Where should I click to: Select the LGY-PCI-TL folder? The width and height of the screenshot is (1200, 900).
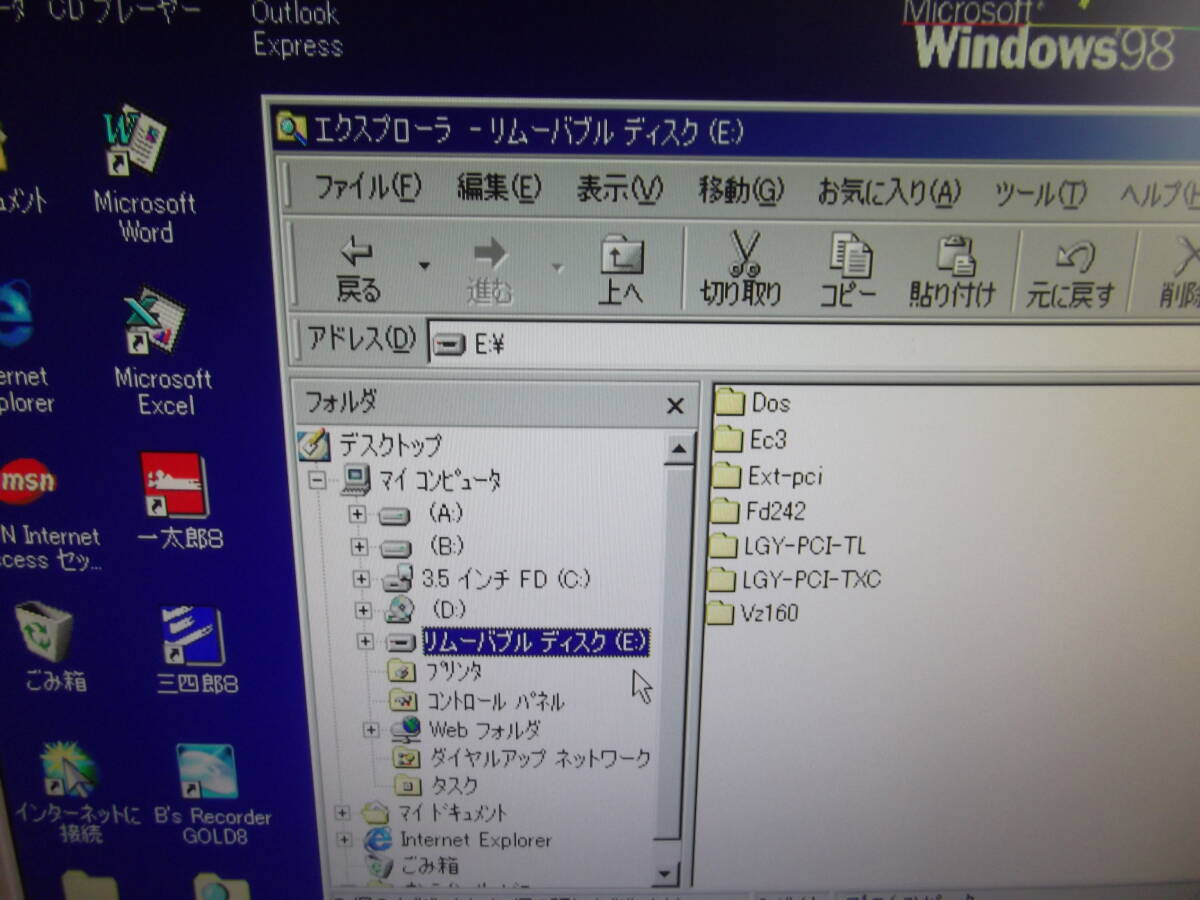(788, 546)
